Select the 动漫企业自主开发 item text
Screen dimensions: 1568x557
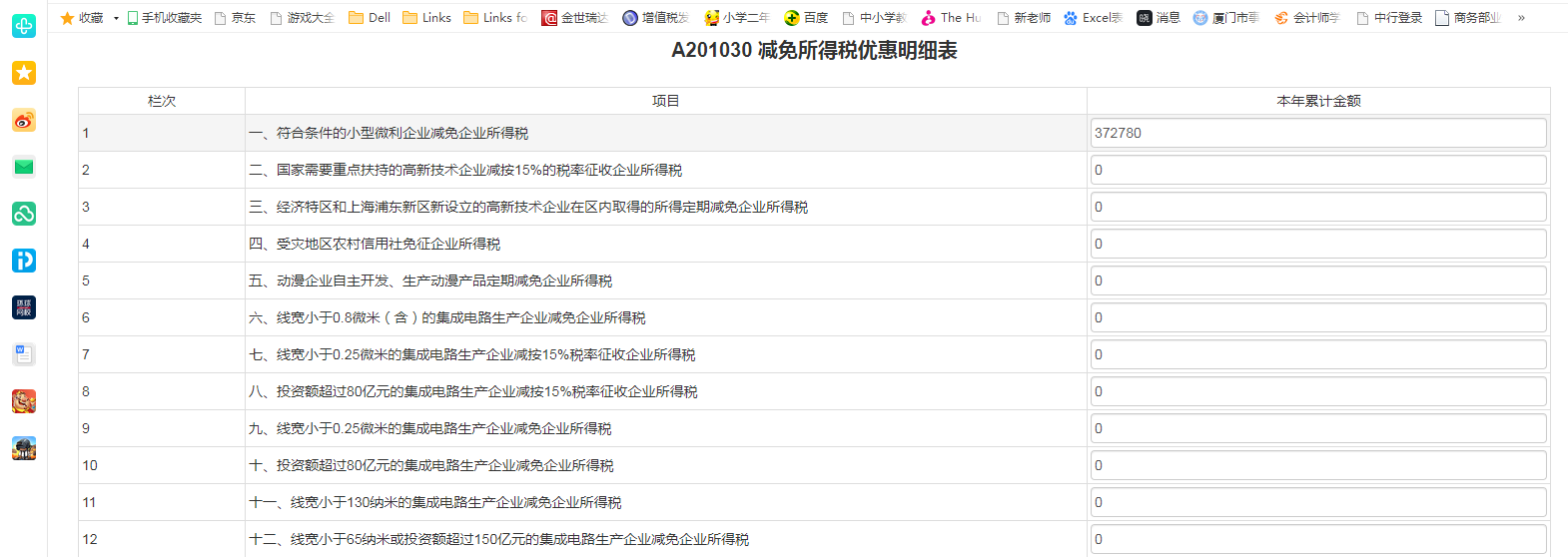click(x=430, y=280)
